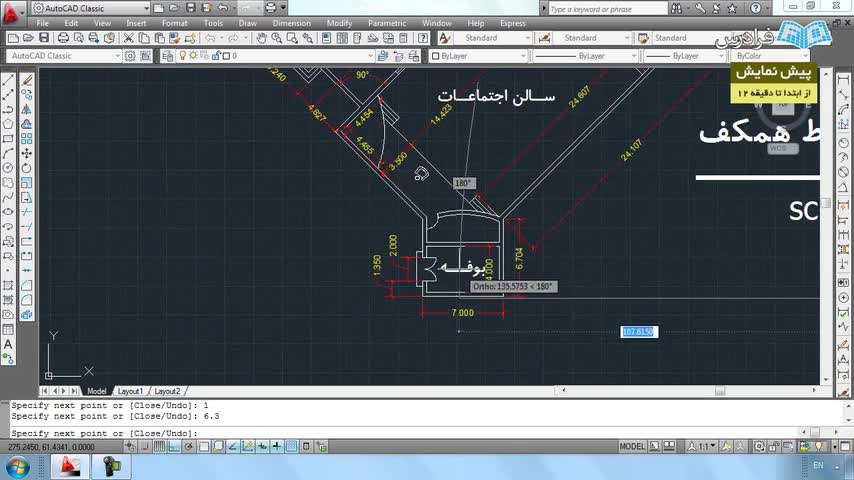This screenshot has width=854, height=480.
Task: Select the Fillet modify tool
Action: coord(26,300)
